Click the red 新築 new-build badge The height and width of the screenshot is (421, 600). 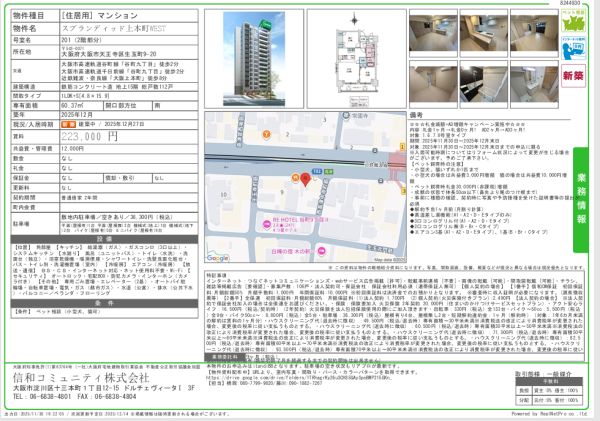tap(574, 76)
